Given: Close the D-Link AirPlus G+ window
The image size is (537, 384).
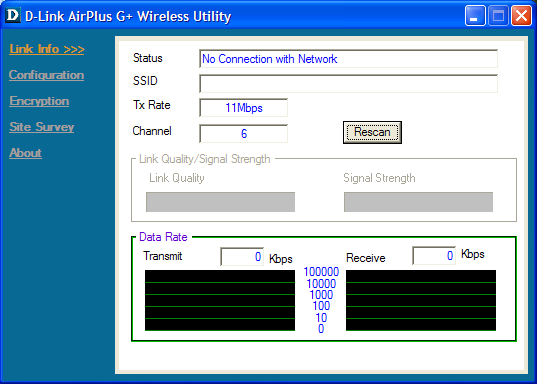Looking at the screenshot, I should tap(521, 15).
